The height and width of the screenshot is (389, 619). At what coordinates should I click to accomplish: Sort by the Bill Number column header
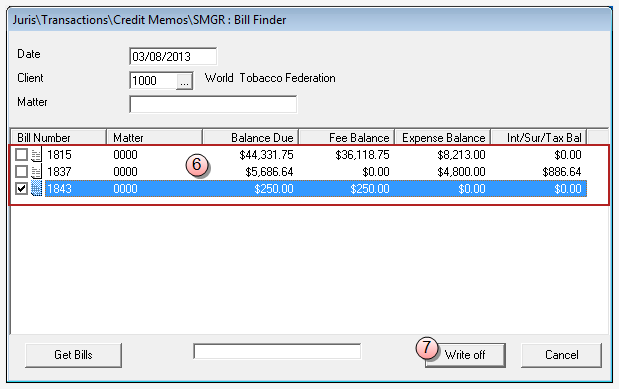point(58,137)
